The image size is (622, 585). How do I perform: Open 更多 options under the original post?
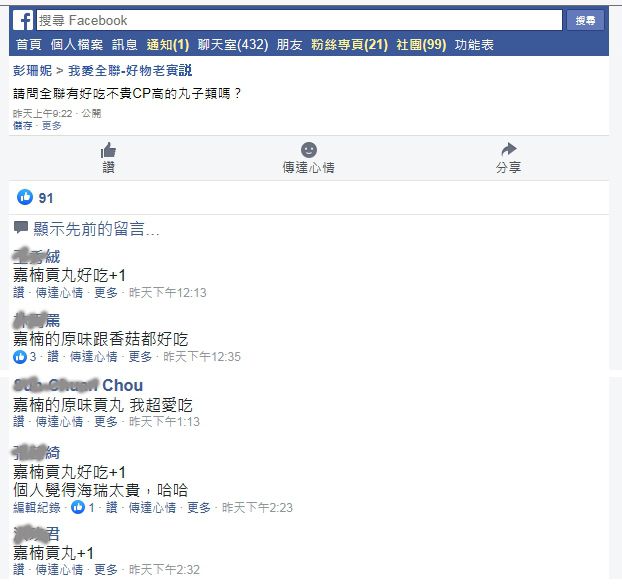coord(52,126)
